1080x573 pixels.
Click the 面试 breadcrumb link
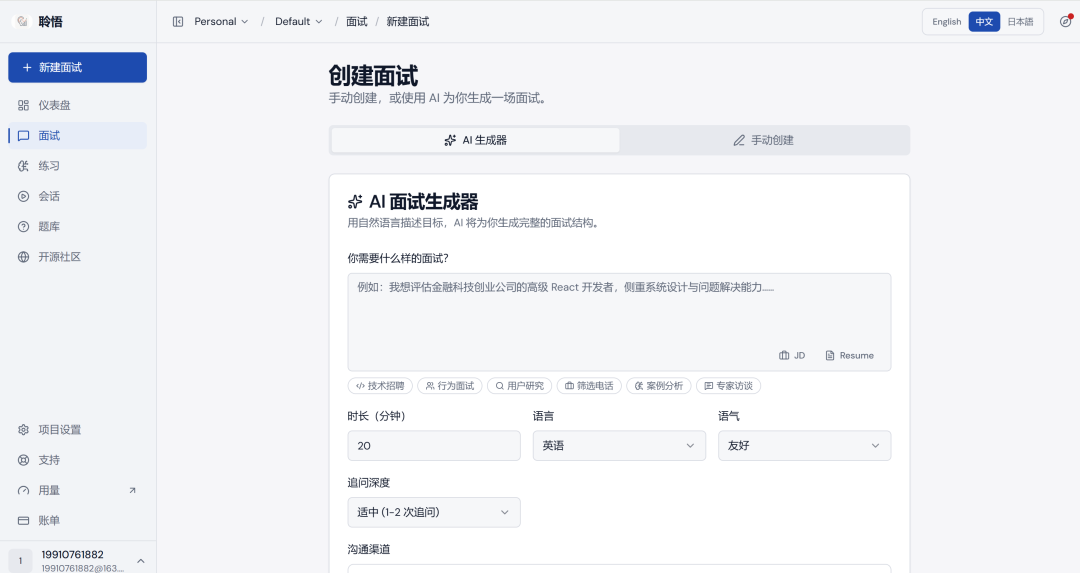[357, 21]
